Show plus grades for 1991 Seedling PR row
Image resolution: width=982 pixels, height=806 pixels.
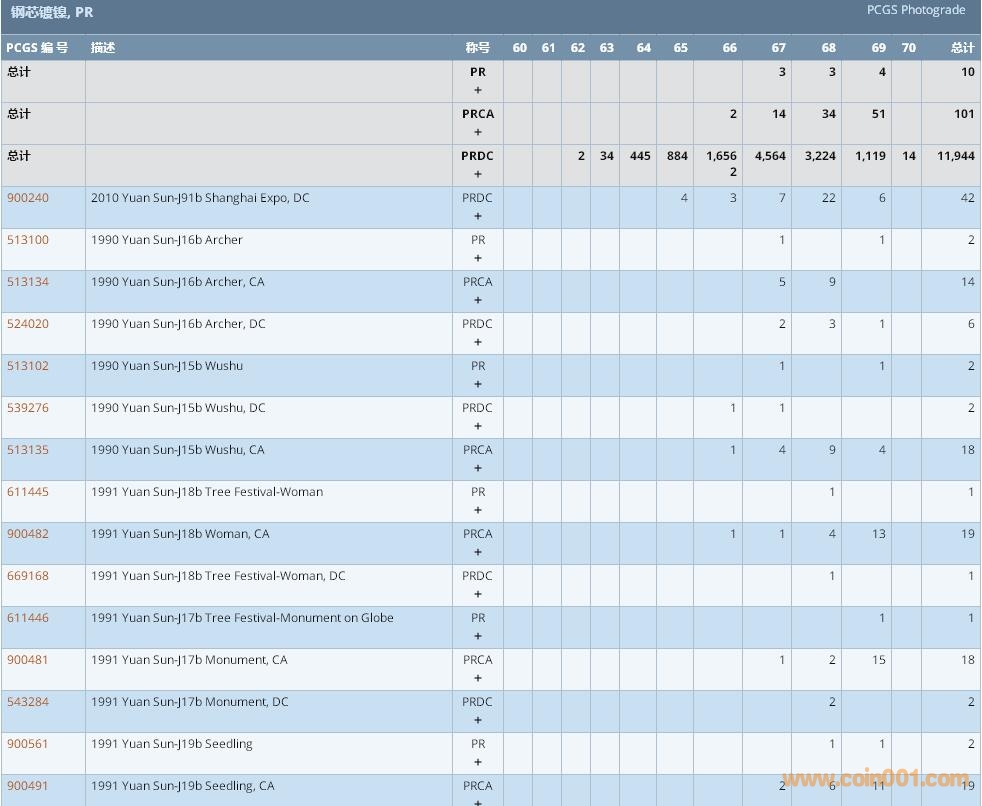pyautogui.click(x=477, y=762)
